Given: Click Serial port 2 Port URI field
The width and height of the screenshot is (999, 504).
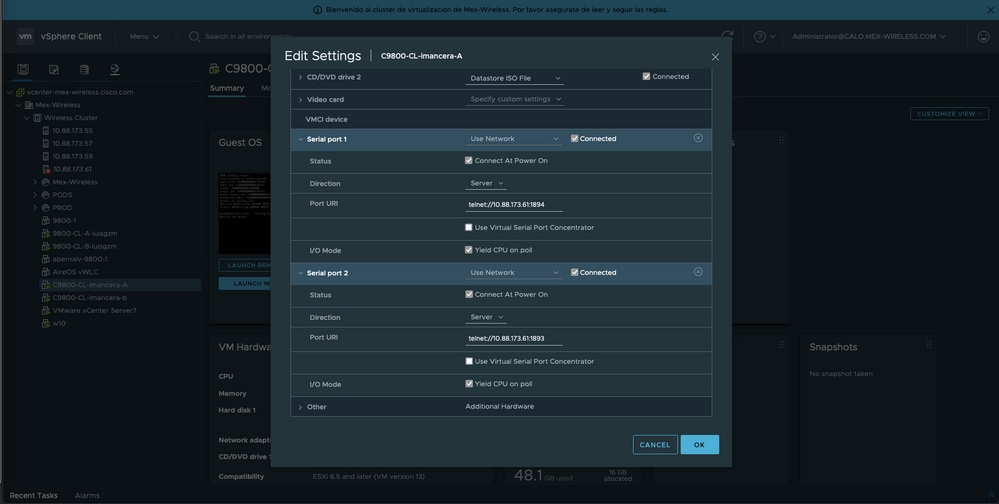Looking at the screenshot, I should tap(514, 339).
